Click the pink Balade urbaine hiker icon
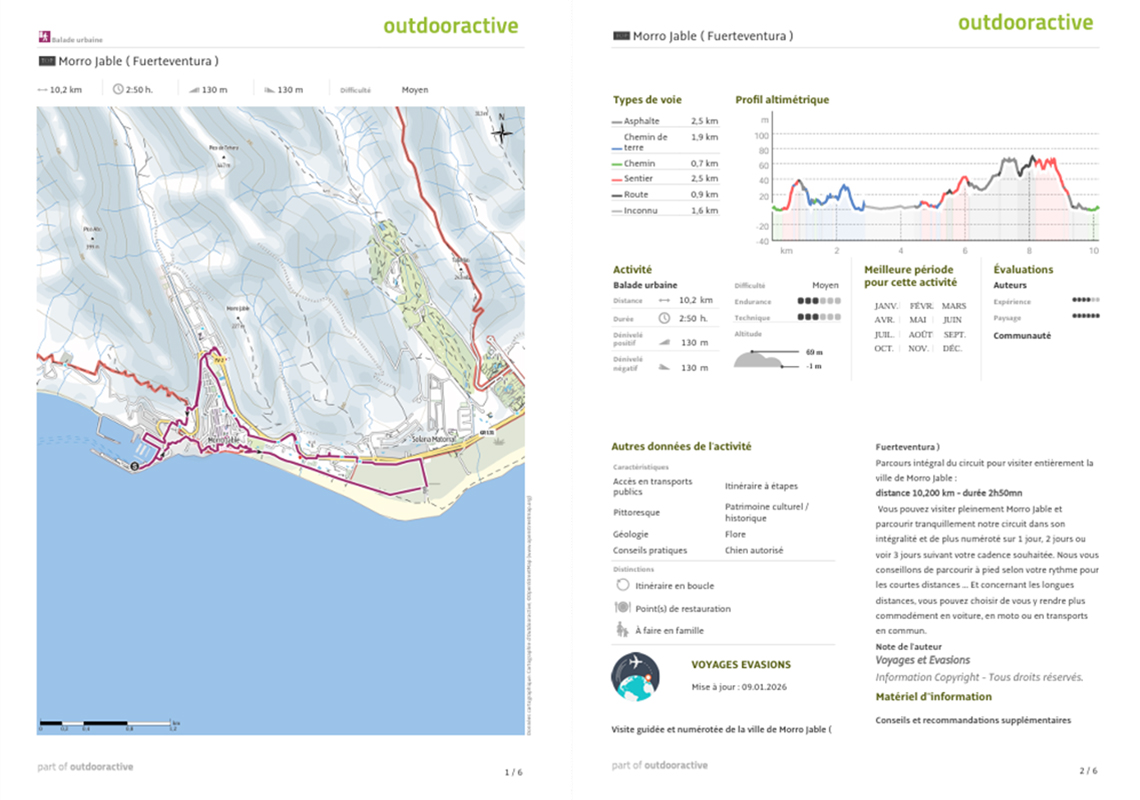The image size is (1140, 800). tap(43, 38)
